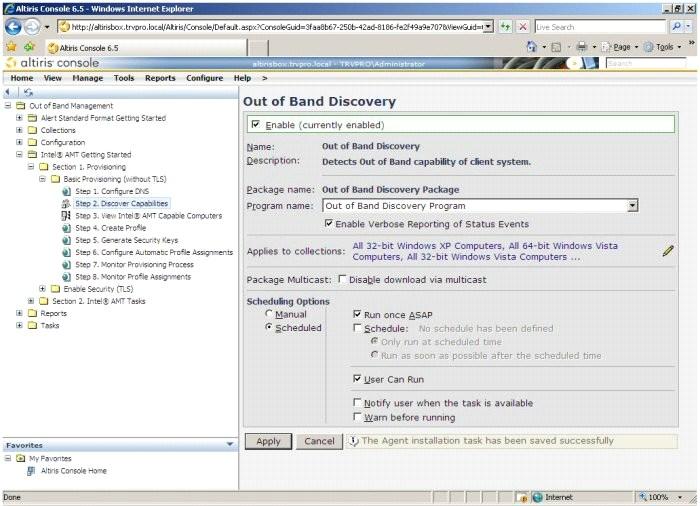The image size is (700, 506).
Task: Click the Altiris Console Home favorite icon
Action: coord(31,471)
